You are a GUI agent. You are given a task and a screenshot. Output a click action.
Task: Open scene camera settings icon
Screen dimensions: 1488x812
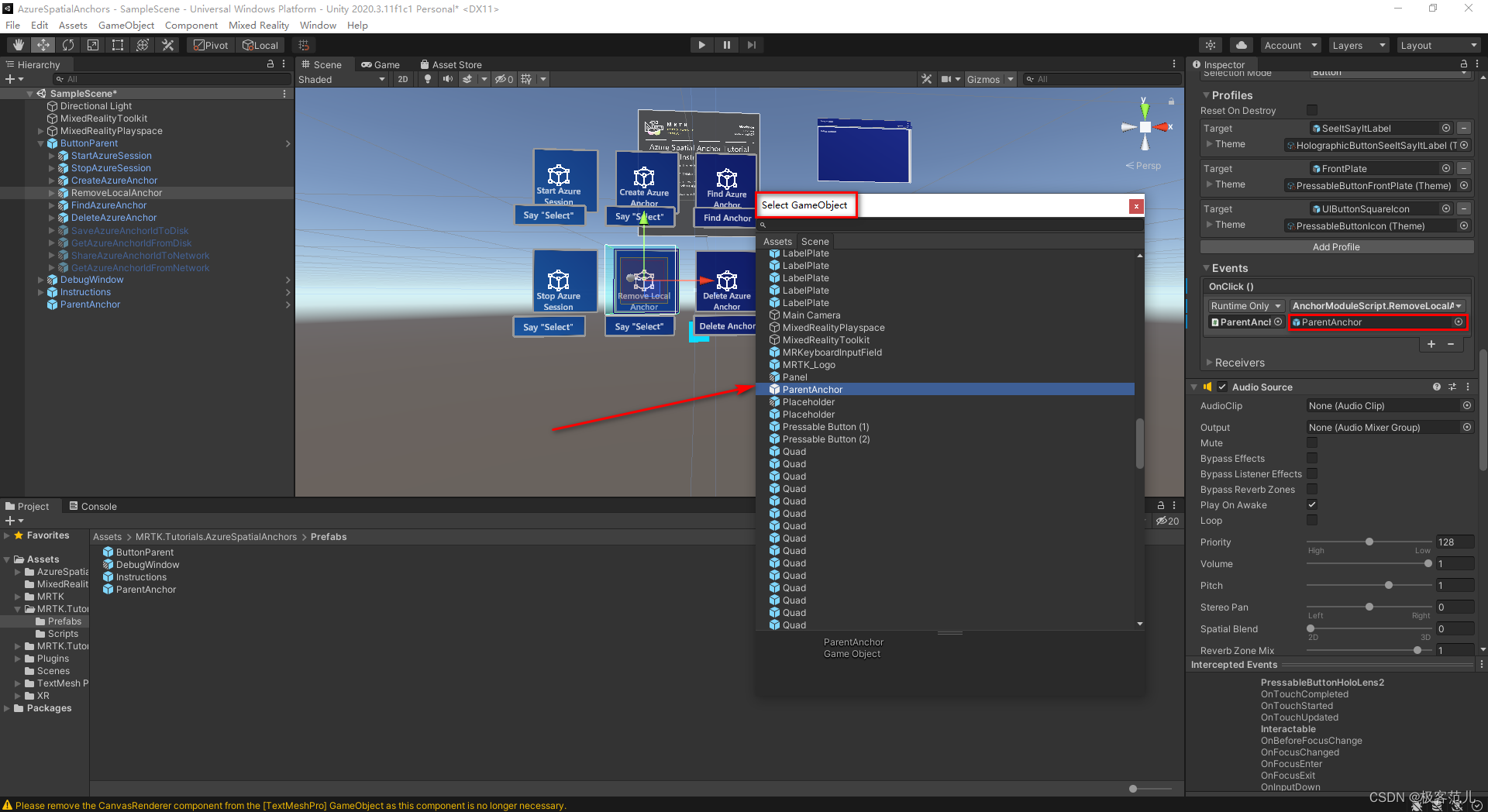pos(946,79)
